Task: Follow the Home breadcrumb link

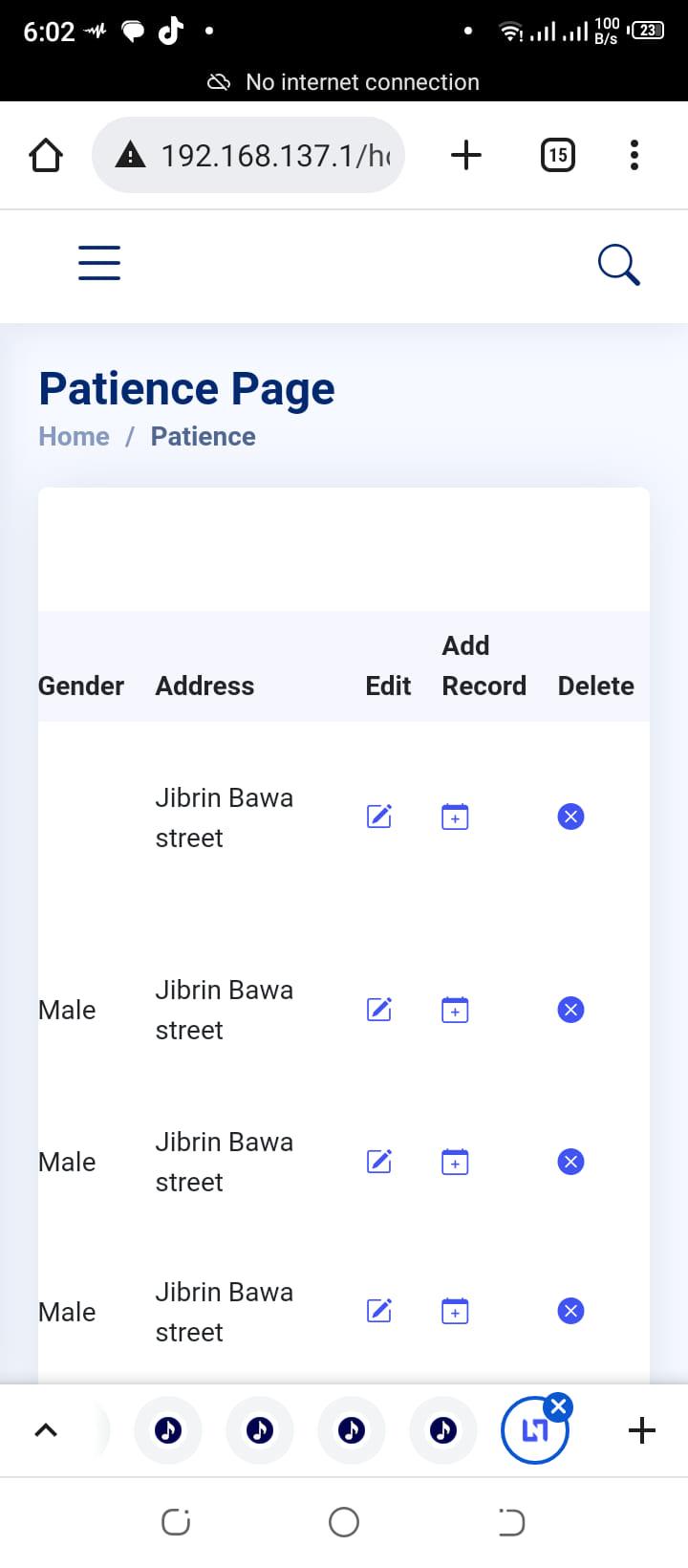Action: pos(74,437)
